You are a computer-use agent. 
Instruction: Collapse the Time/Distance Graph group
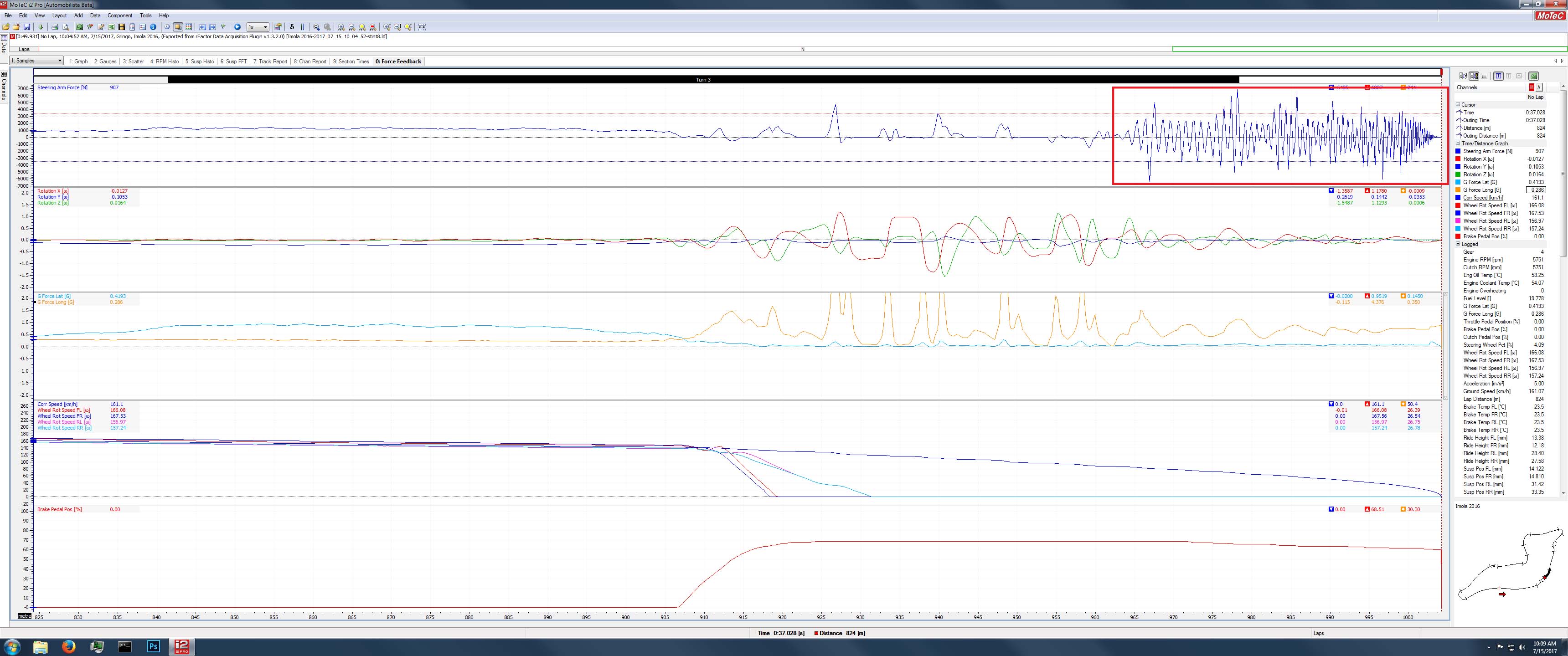tap(1458, 143)
